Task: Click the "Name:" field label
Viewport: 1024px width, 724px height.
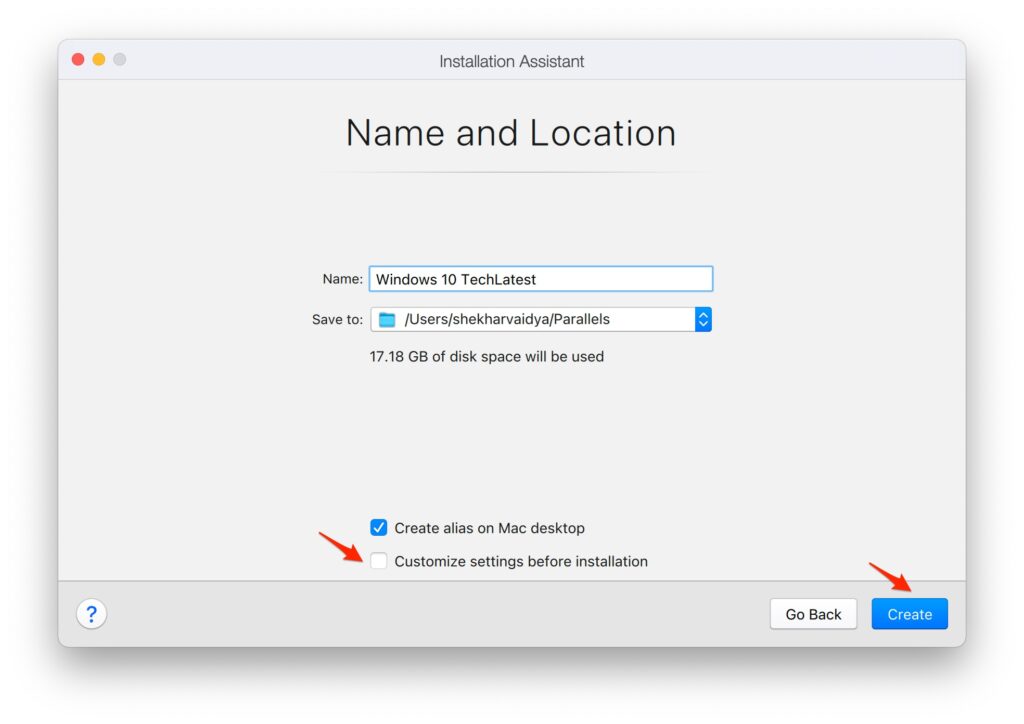Action: 342,279
